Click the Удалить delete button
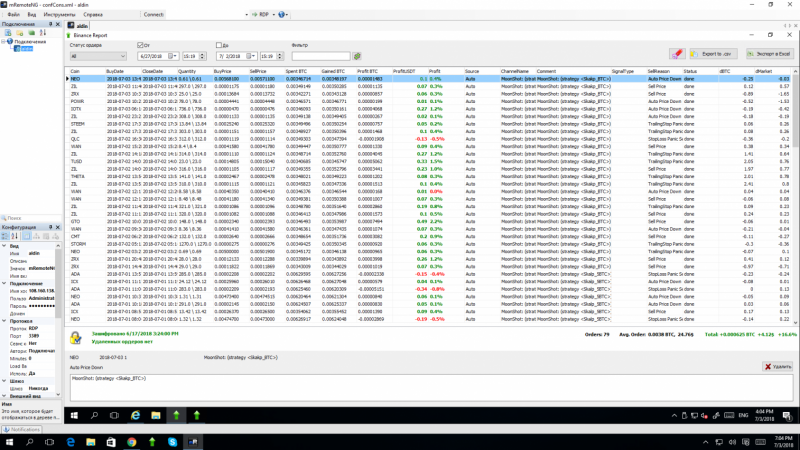This screenshot has width=800, height=450. coord(778,366)
